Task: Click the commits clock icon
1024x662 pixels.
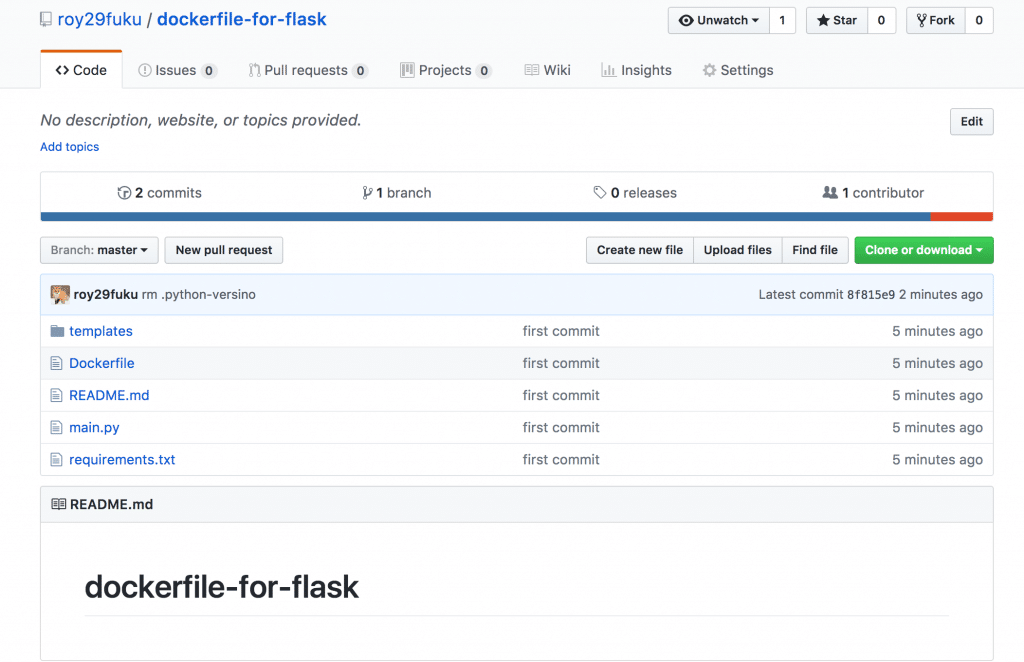Action: pos(123,193)
